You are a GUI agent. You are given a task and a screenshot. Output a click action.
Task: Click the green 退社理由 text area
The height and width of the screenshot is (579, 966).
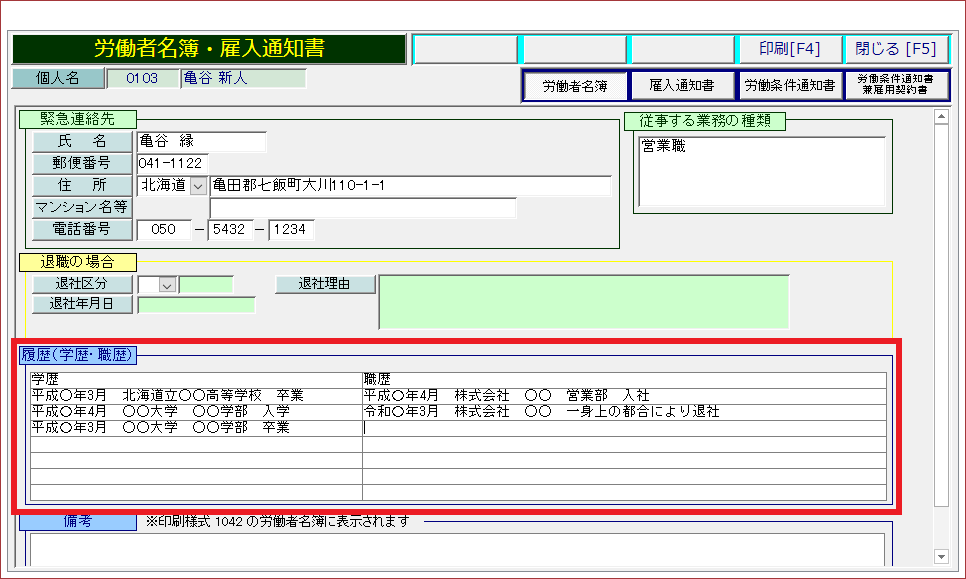click(x=583, y=301)
